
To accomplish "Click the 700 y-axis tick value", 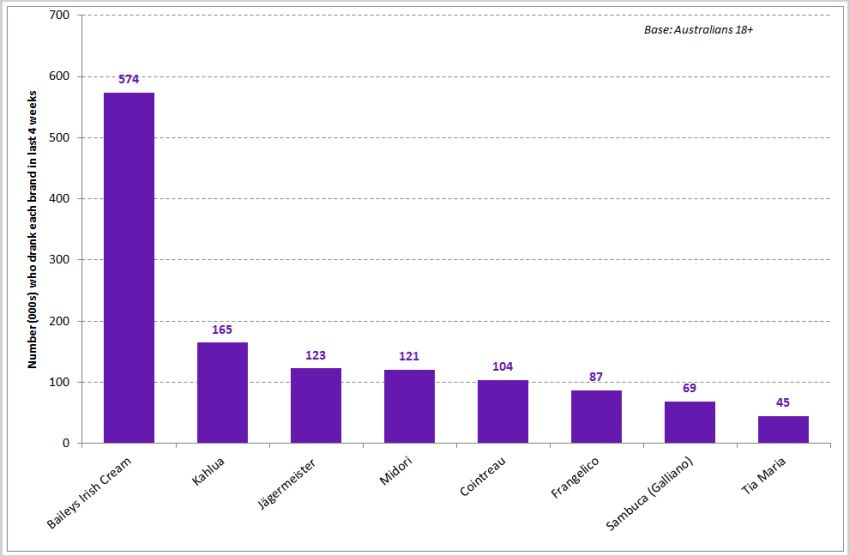I will (60, 15).
